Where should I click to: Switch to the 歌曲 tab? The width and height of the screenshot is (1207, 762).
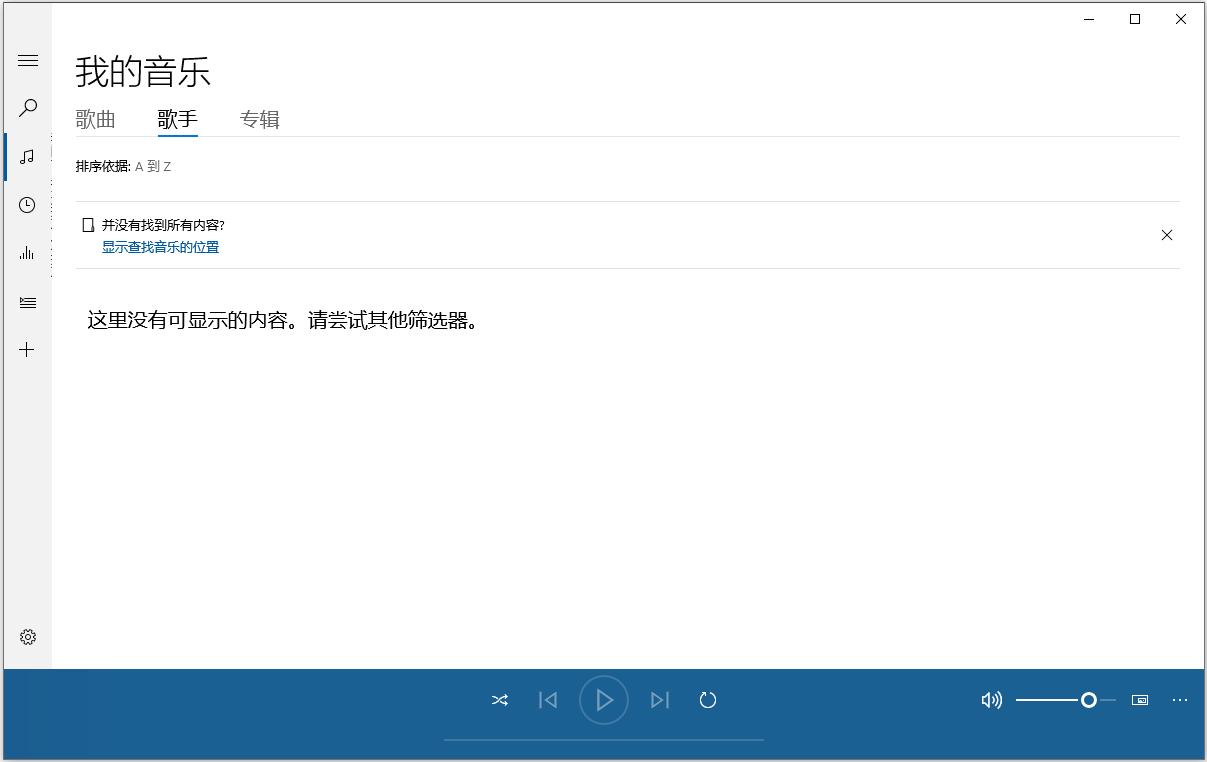96,120
